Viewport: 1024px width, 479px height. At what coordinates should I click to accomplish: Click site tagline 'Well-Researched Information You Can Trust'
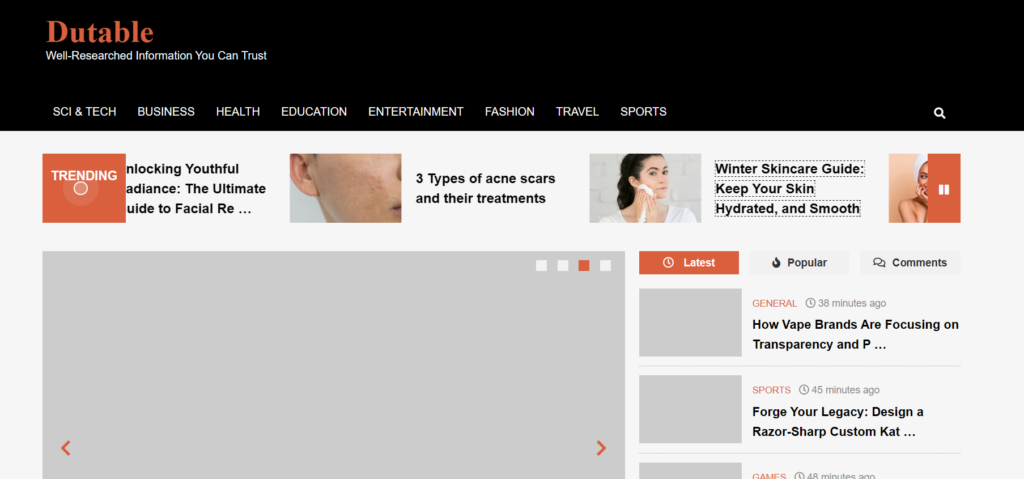coord(156,56)
